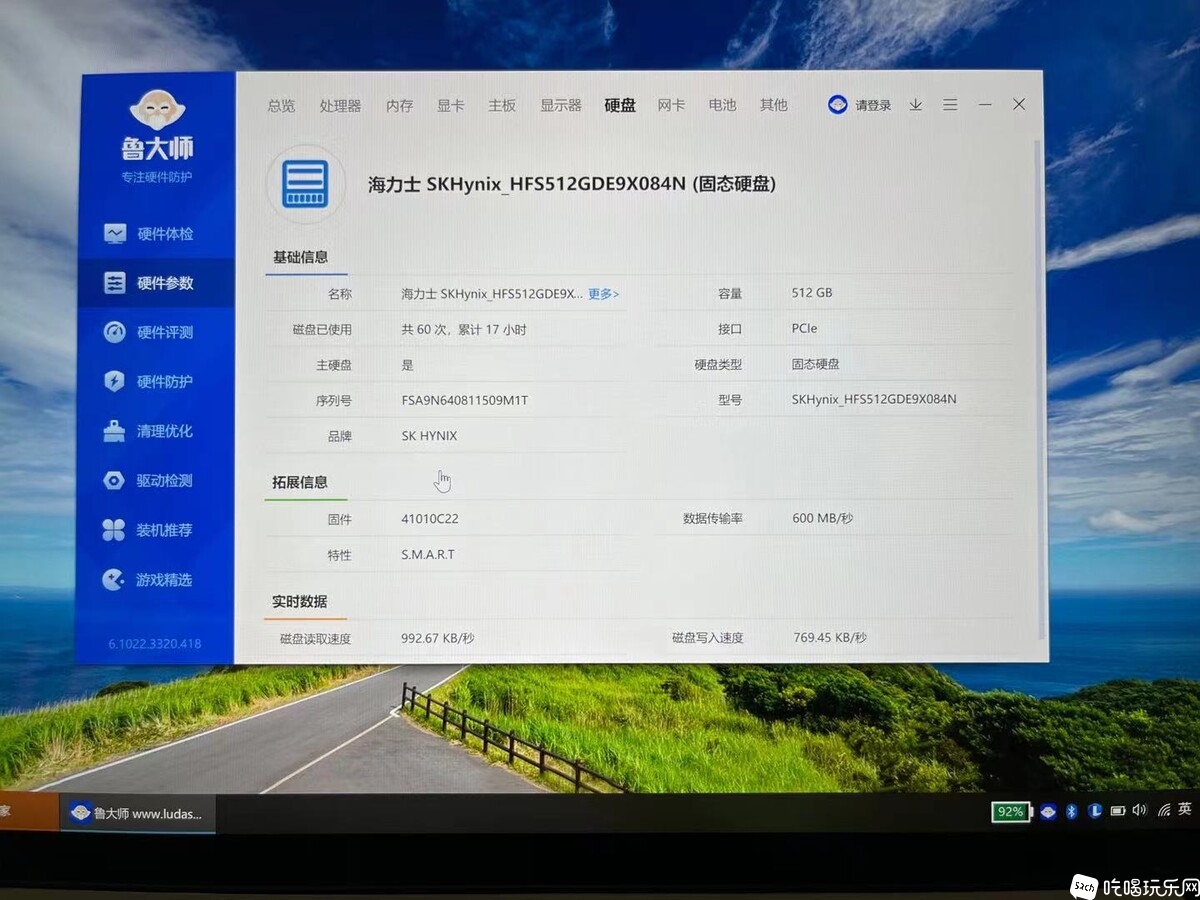This screenshot has width=1200, height=900.
Task: Click the 主硬盘 value 是
Action: pyautogui.click(x=407, y=365)
